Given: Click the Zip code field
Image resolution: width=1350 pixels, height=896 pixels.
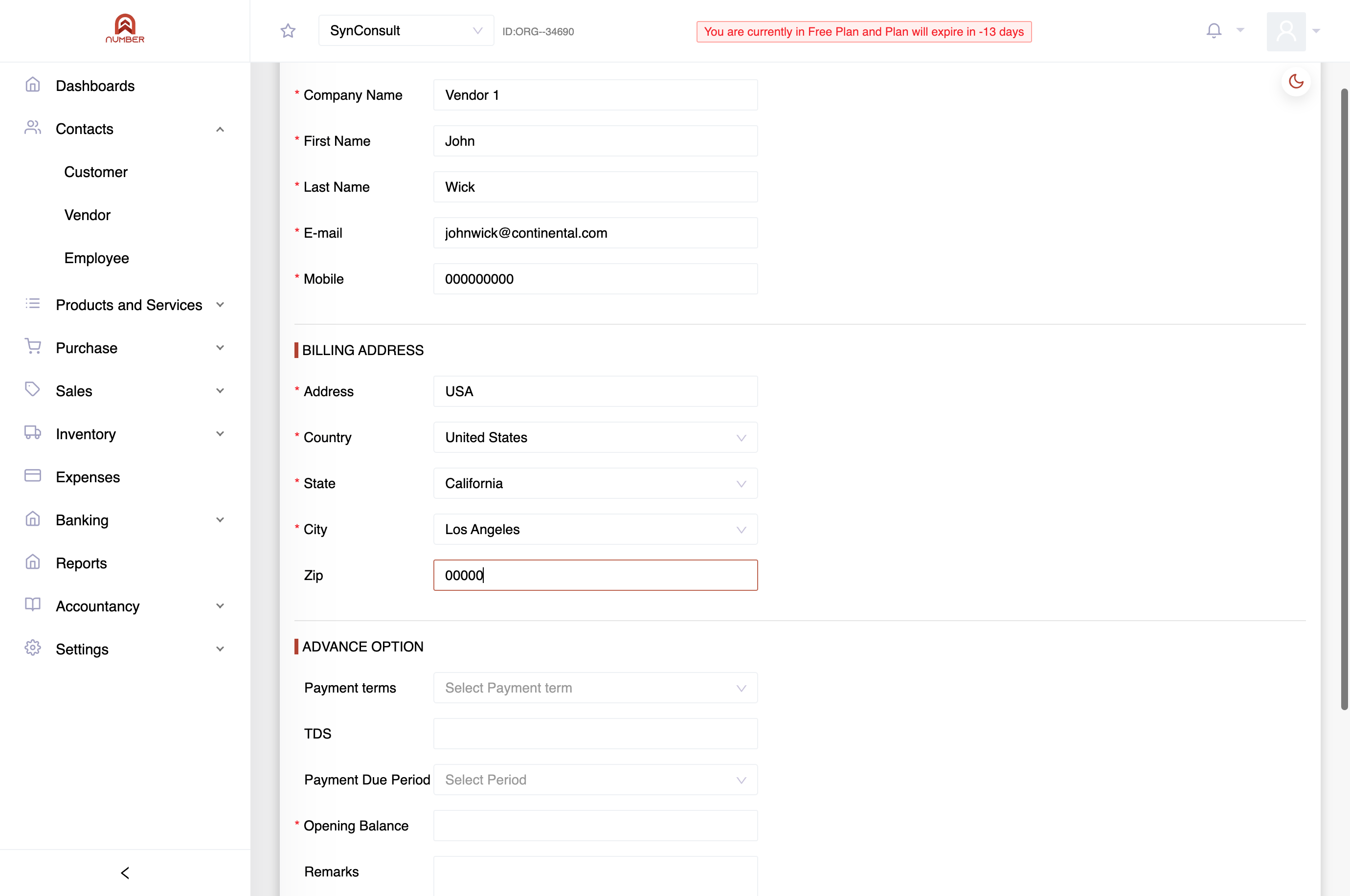Looking at the screenshot, I should [x=595, y=576].
